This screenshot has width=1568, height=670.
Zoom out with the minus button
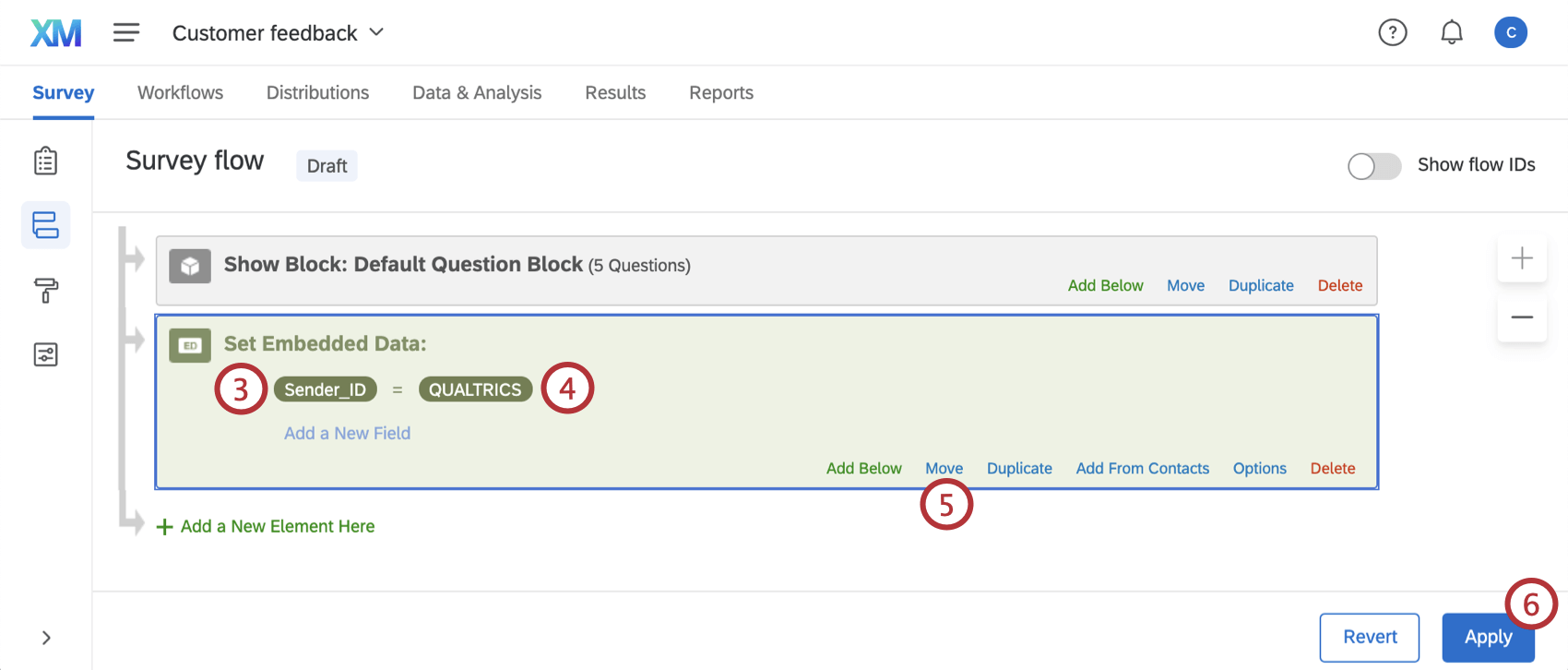click(x=1522, y=317)
